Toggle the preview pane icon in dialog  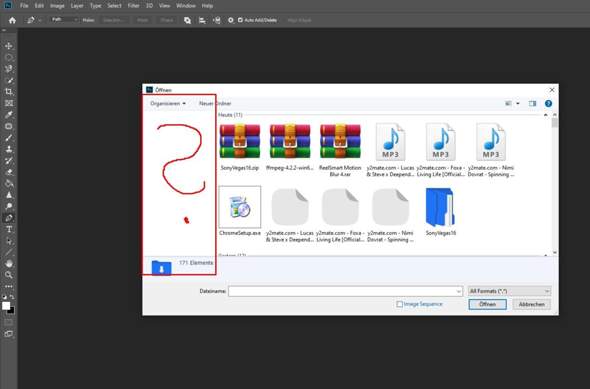tap(532, 103)
